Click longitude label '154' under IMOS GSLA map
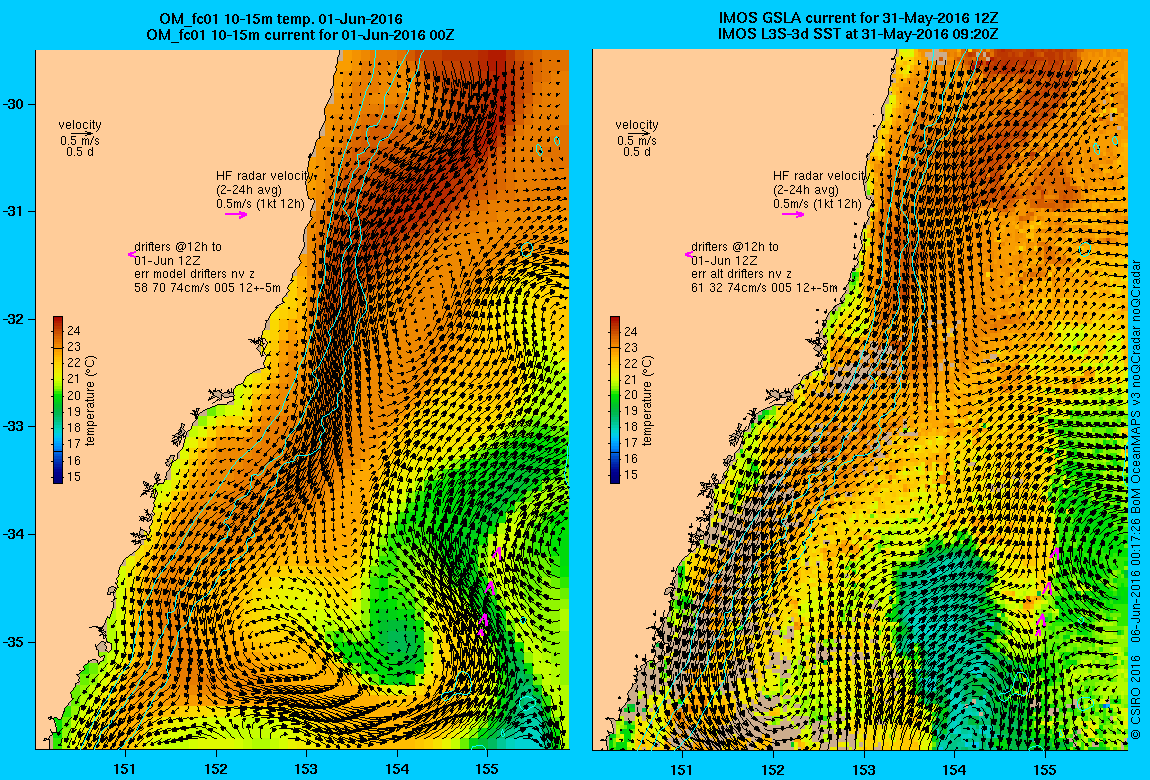1150x780 pixels. click(x=953, y=769)
